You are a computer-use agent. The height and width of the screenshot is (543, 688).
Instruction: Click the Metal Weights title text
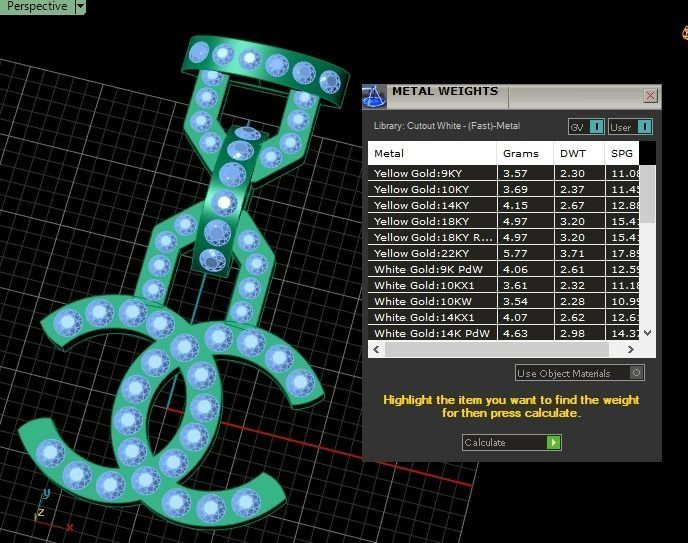coord(445,91)
